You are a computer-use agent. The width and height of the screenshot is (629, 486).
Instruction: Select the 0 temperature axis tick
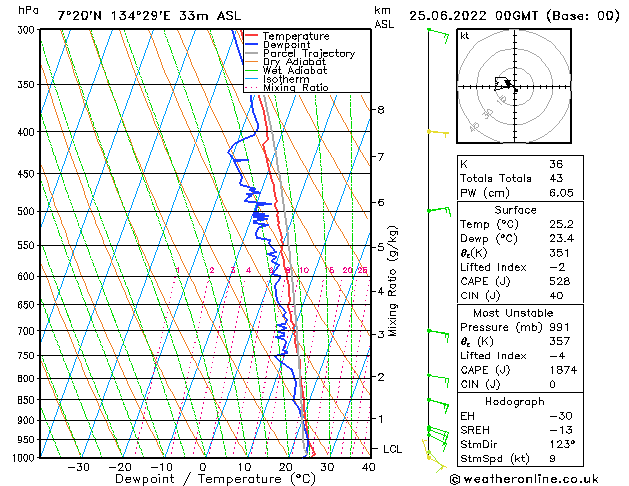(x=203, y=467)
